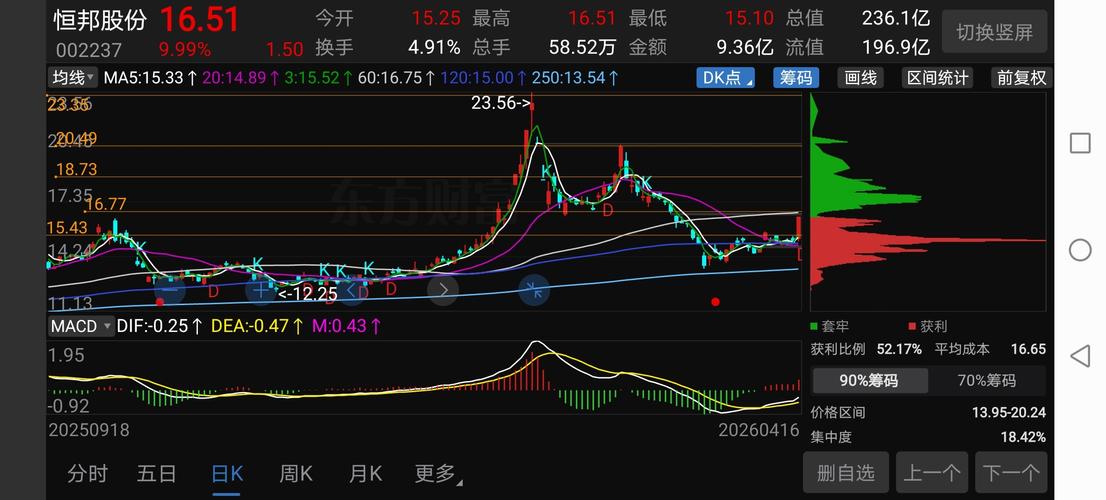Image resolution: width=1106 pixels, height=500 pixels.
Task: Tap the MA5:15.33 moving average label
Action: pyautogui.click(x=151, y=78)
